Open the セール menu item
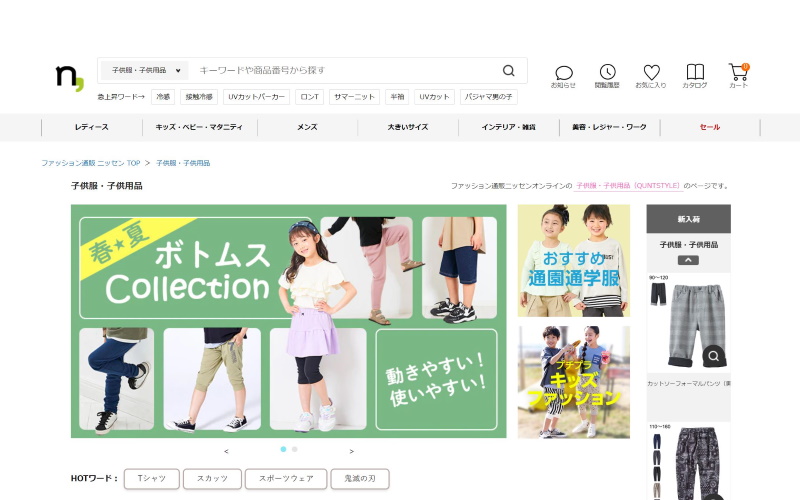Screen dimensions: 800x500 pos(709,127)
